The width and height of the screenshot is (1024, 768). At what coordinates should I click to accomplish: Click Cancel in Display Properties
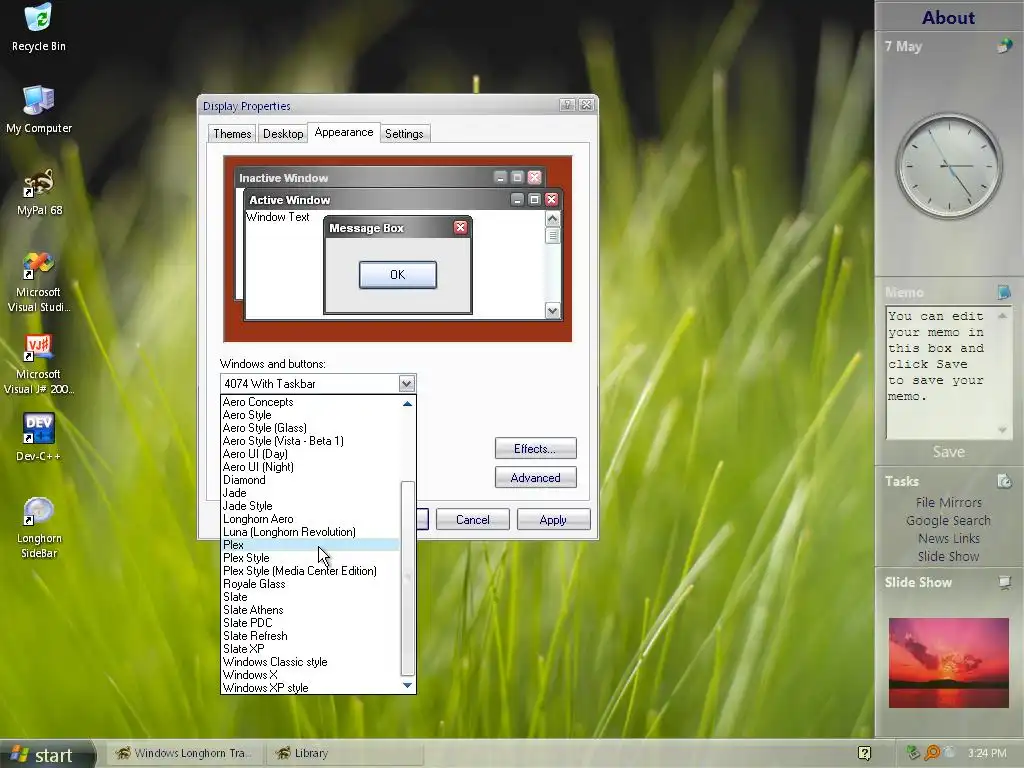(x=473, y=520)
